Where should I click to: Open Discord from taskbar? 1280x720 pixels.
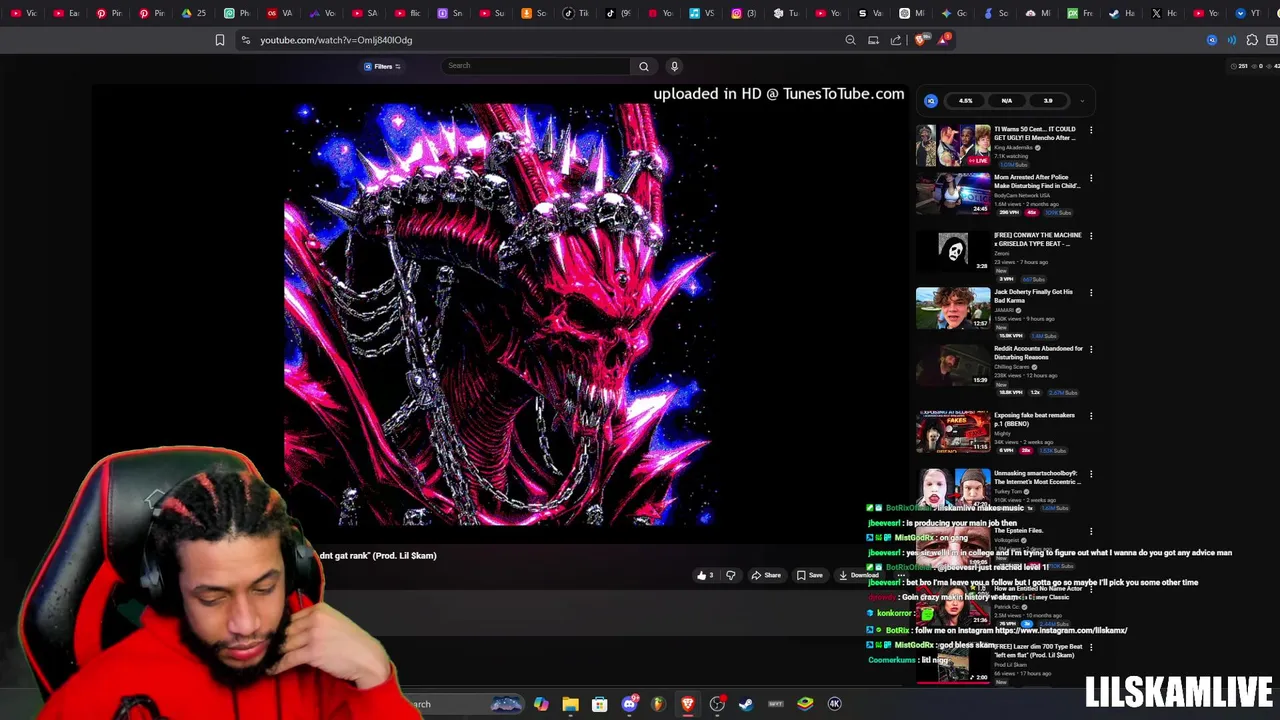(x=629, y=704)
